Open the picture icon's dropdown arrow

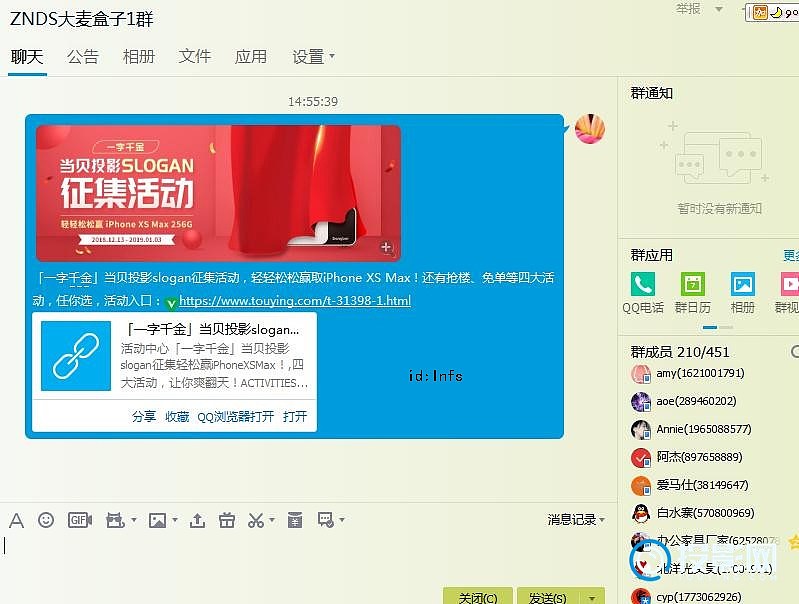pos(175,520)
